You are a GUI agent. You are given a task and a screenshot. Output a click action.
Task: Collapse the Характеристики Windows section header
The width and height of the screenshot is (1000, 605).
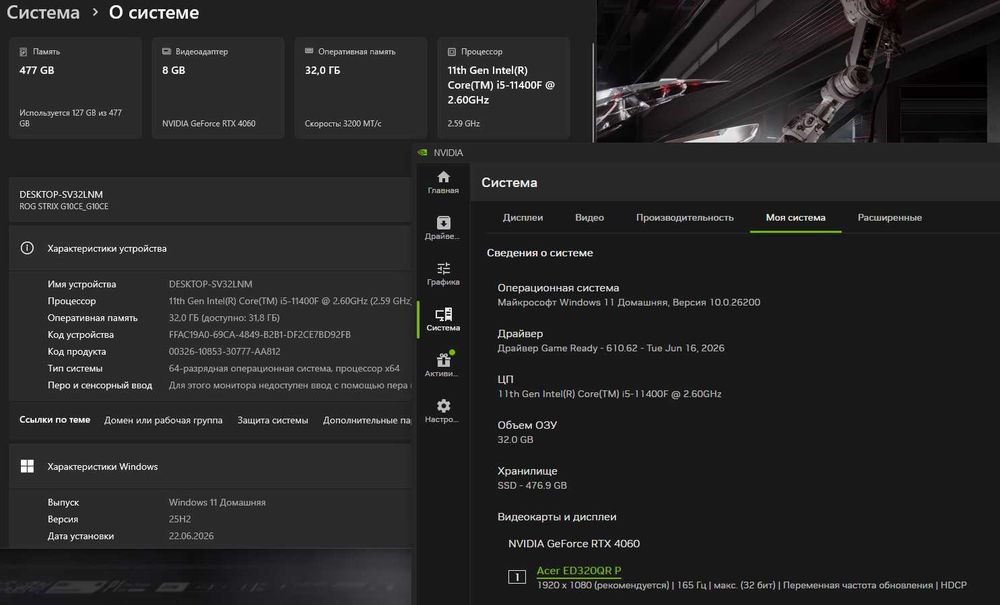click(210, 466)
